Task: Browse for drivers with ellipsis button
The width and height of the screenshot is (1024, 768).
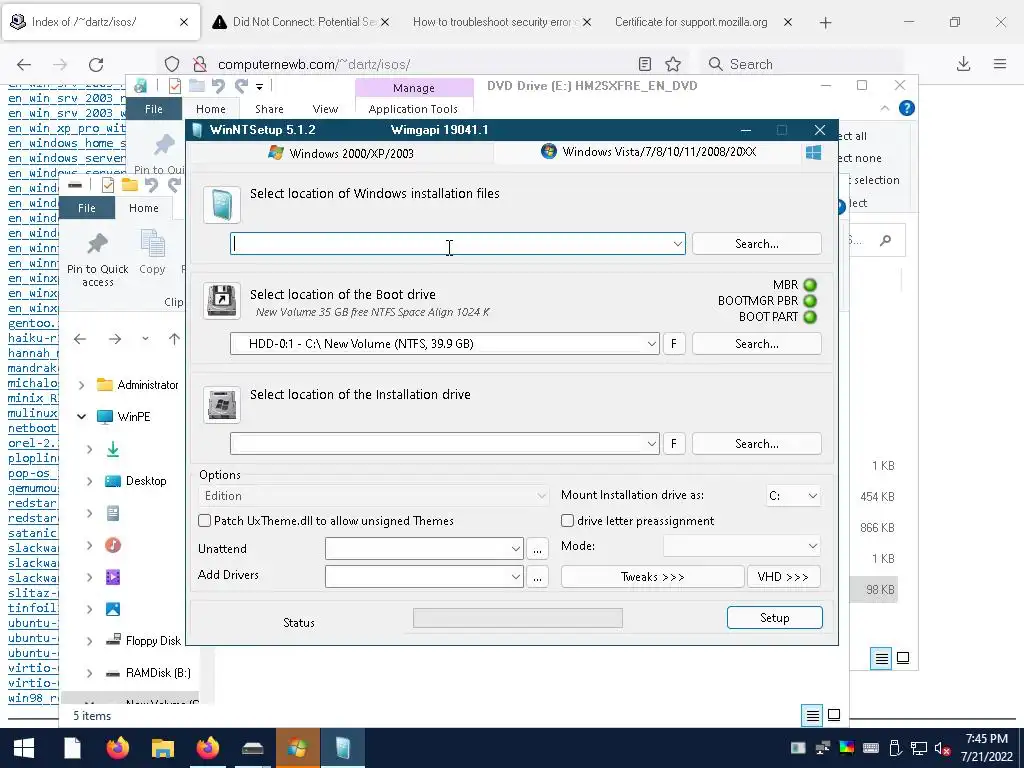Action: (x=537, y=577)
